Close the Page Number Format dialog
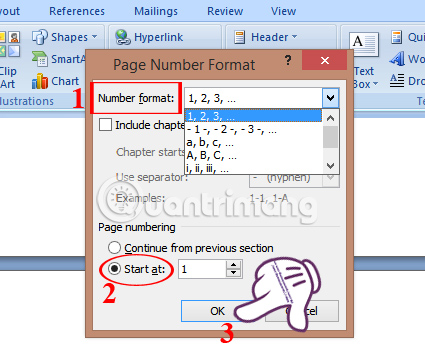425x362 pixels. 324,60
